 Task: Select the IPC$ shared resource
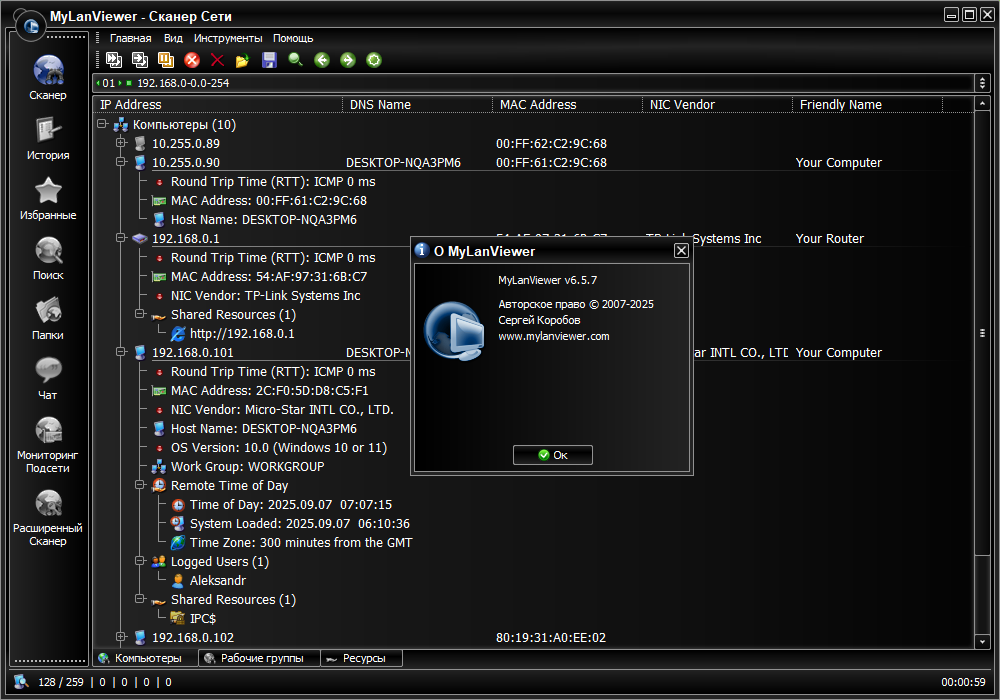(203, 618)
